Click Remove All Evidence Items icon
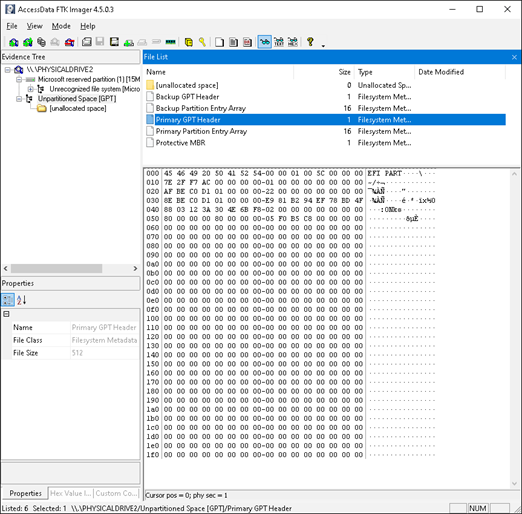522x514 pixels. pyautogui.click(x=69, y=42)
